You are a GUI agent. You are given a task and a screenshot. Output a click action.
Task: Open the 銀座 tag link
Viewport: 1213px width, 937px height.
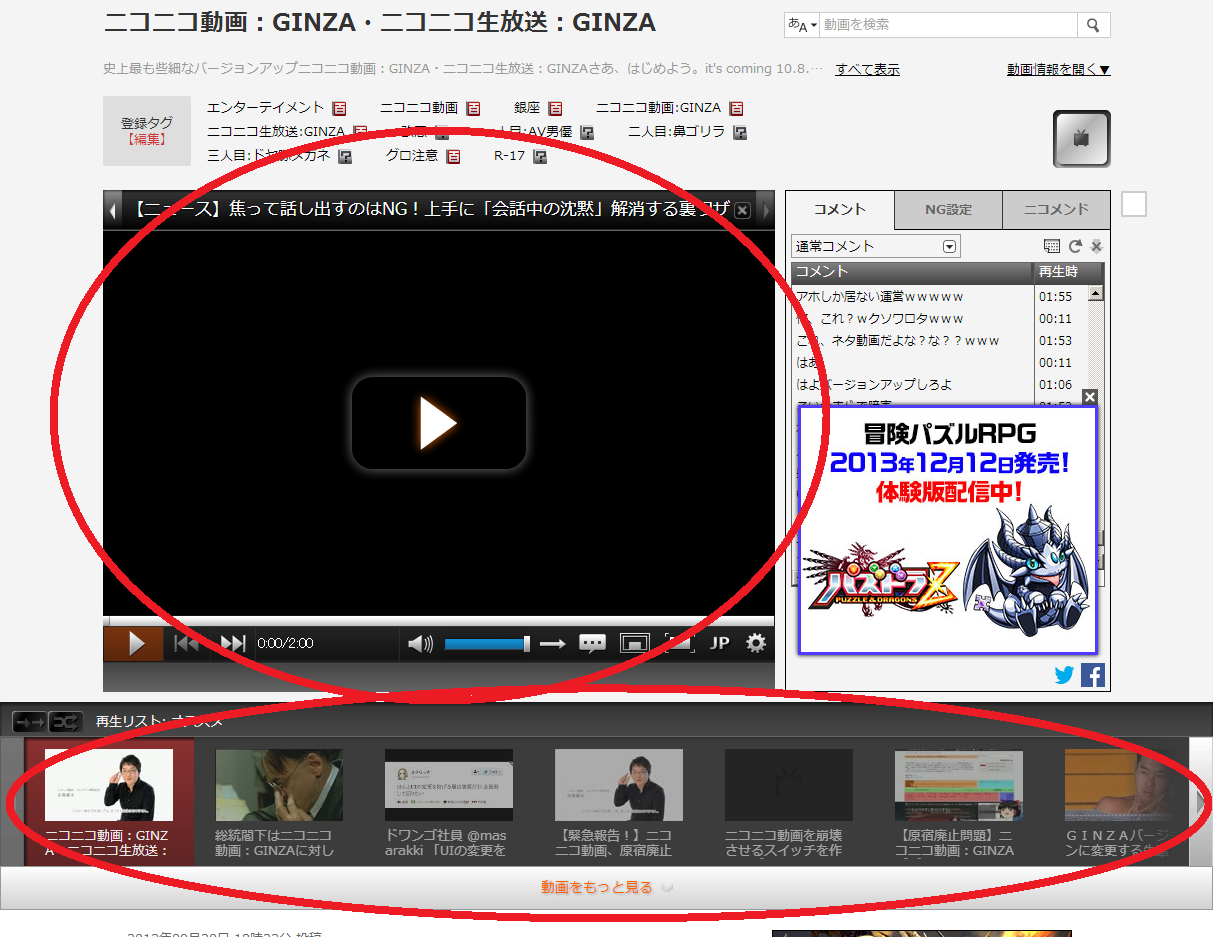[x=527, y=107]
